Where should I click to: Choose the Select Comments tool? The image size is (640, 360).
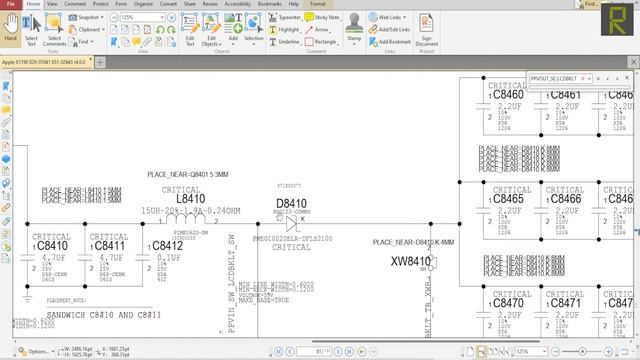pyautogui.click(x=54, y=30)
